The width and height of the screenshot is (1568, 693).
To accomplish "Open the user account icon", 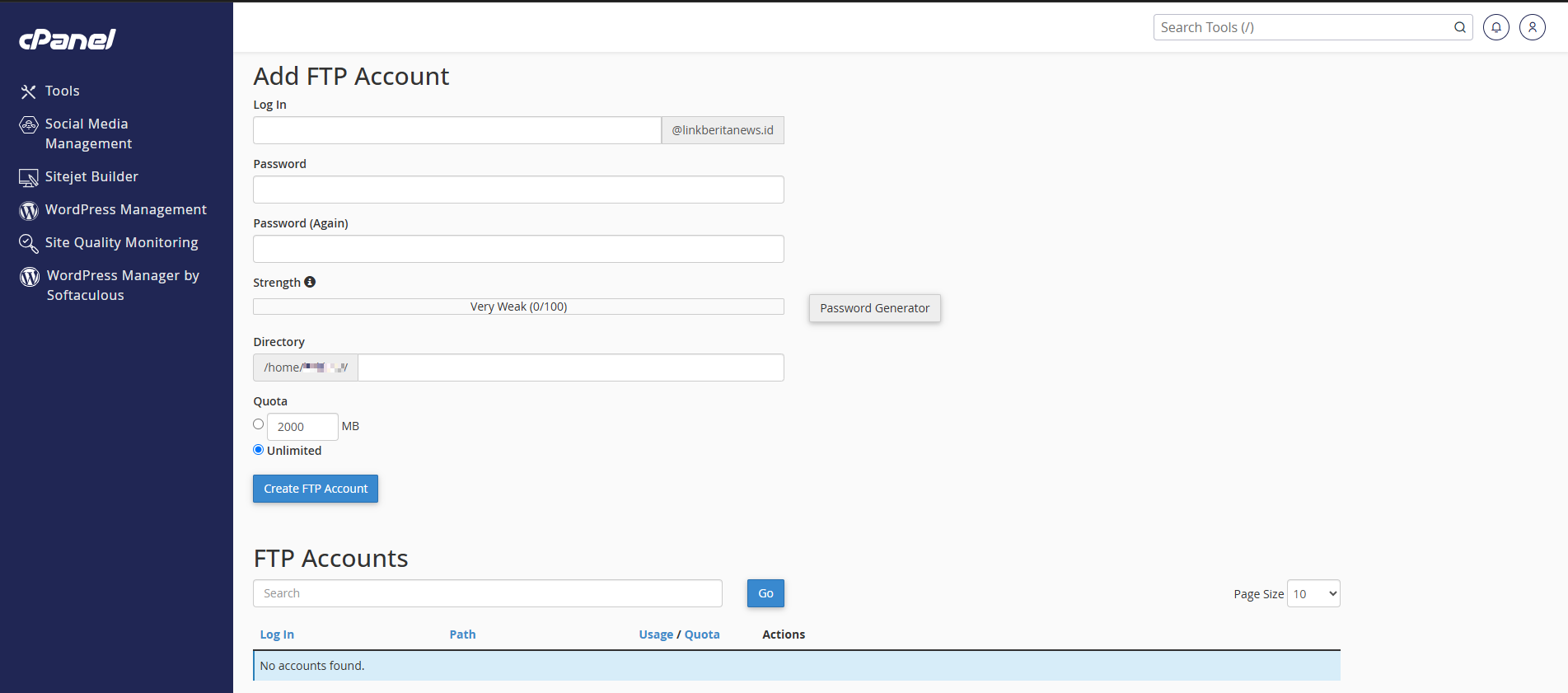I will (1533, 27).
